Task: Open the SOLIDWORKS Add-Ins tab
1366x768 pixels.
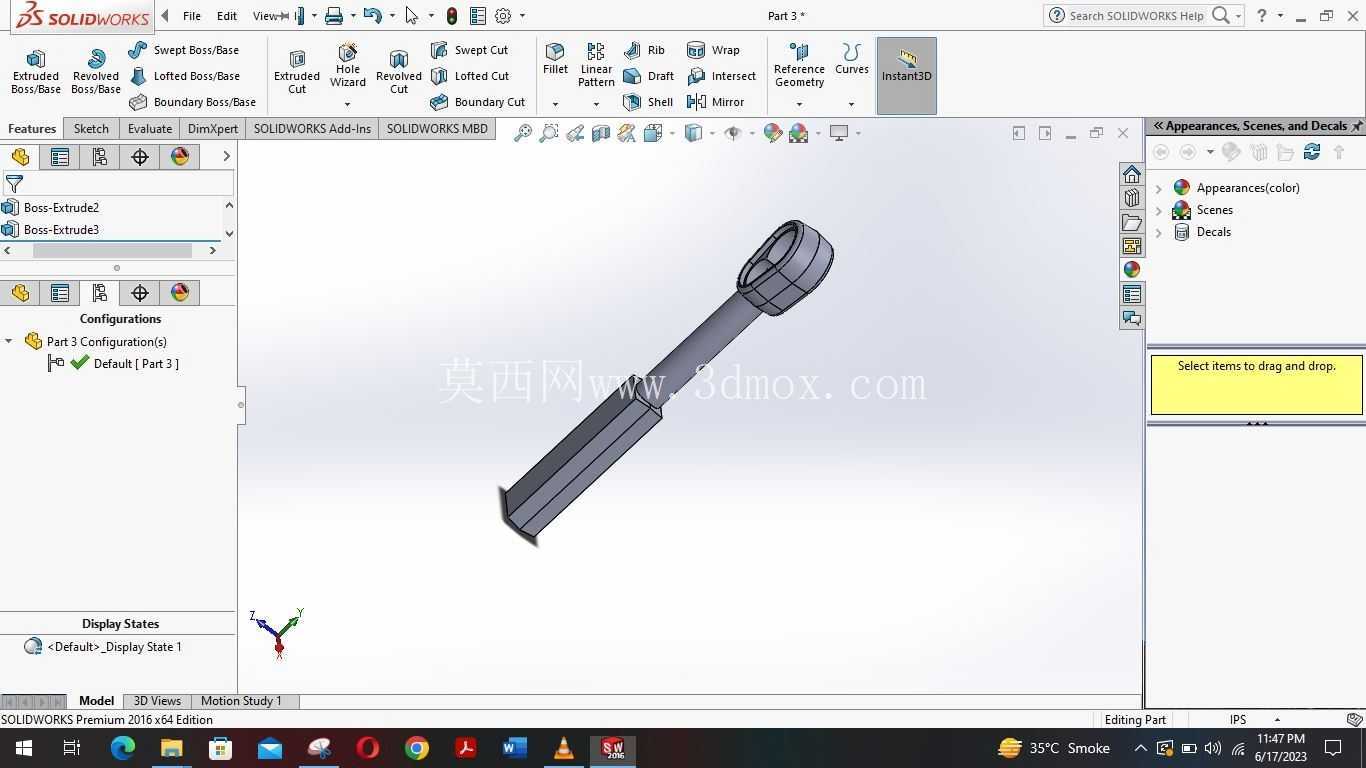Action: point(312,129)
